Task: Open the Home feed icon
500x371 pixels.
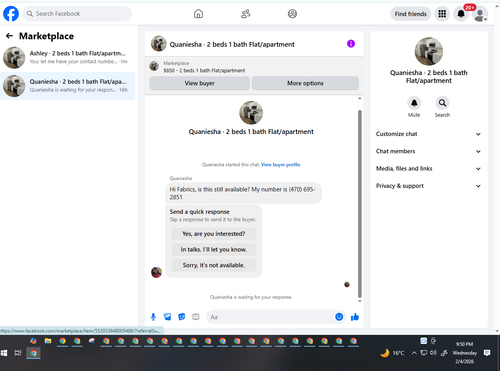Action: point(198,14)
